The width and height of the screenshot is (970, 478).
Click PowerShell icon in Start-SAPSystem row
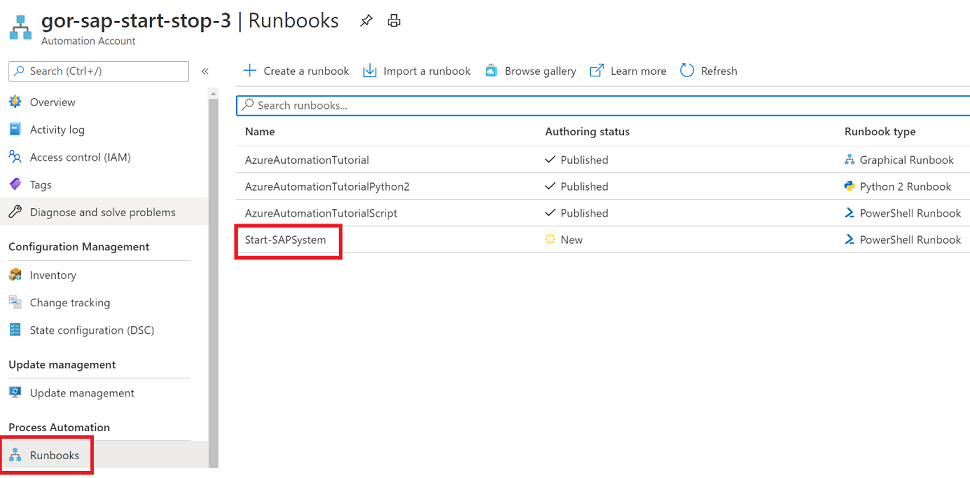coord(849,239)
